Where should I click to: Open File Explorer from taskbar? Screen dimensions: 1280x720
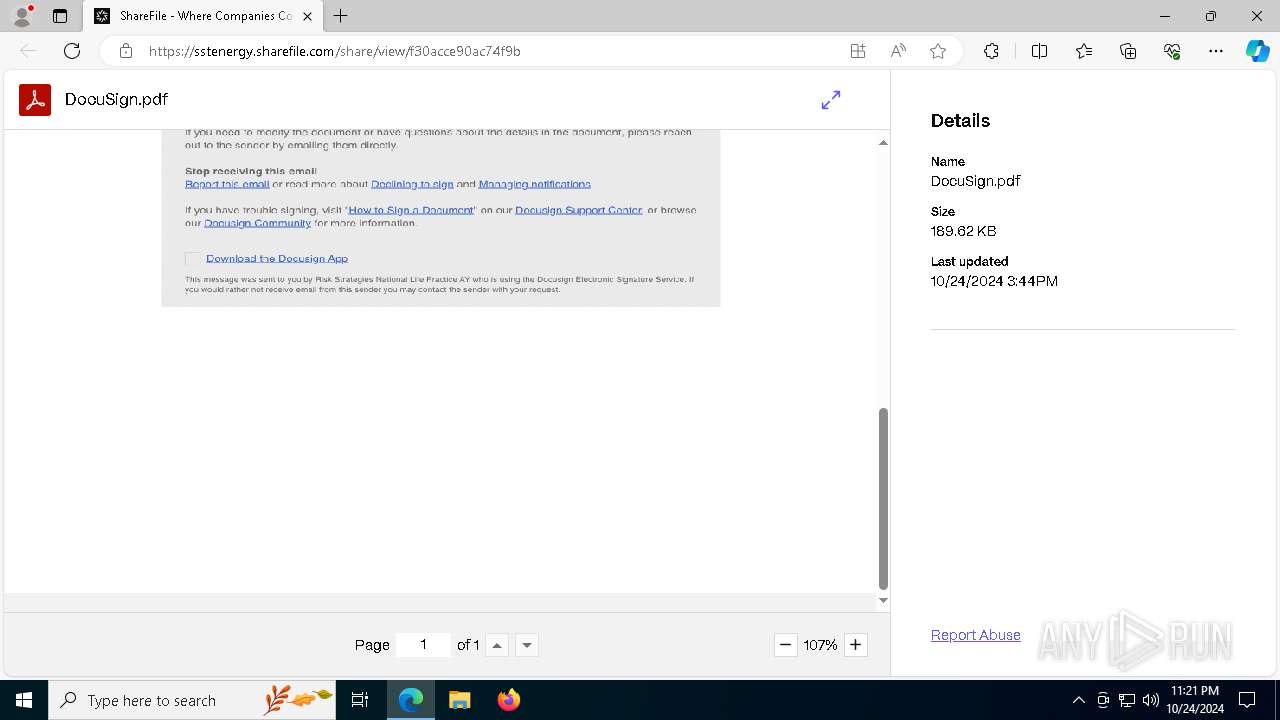pos(459,700)
